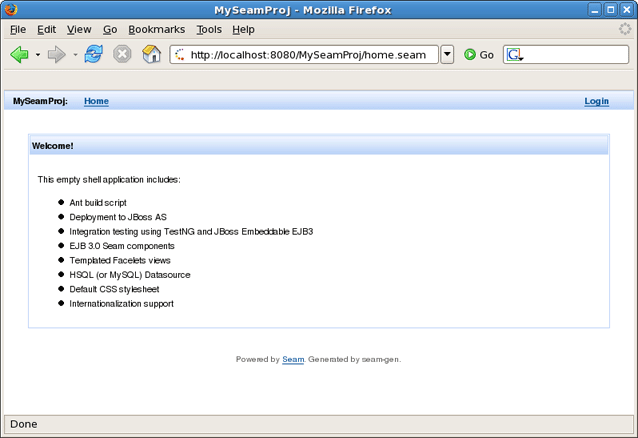Click the Firefox logo in title bar

coord(11,9)
